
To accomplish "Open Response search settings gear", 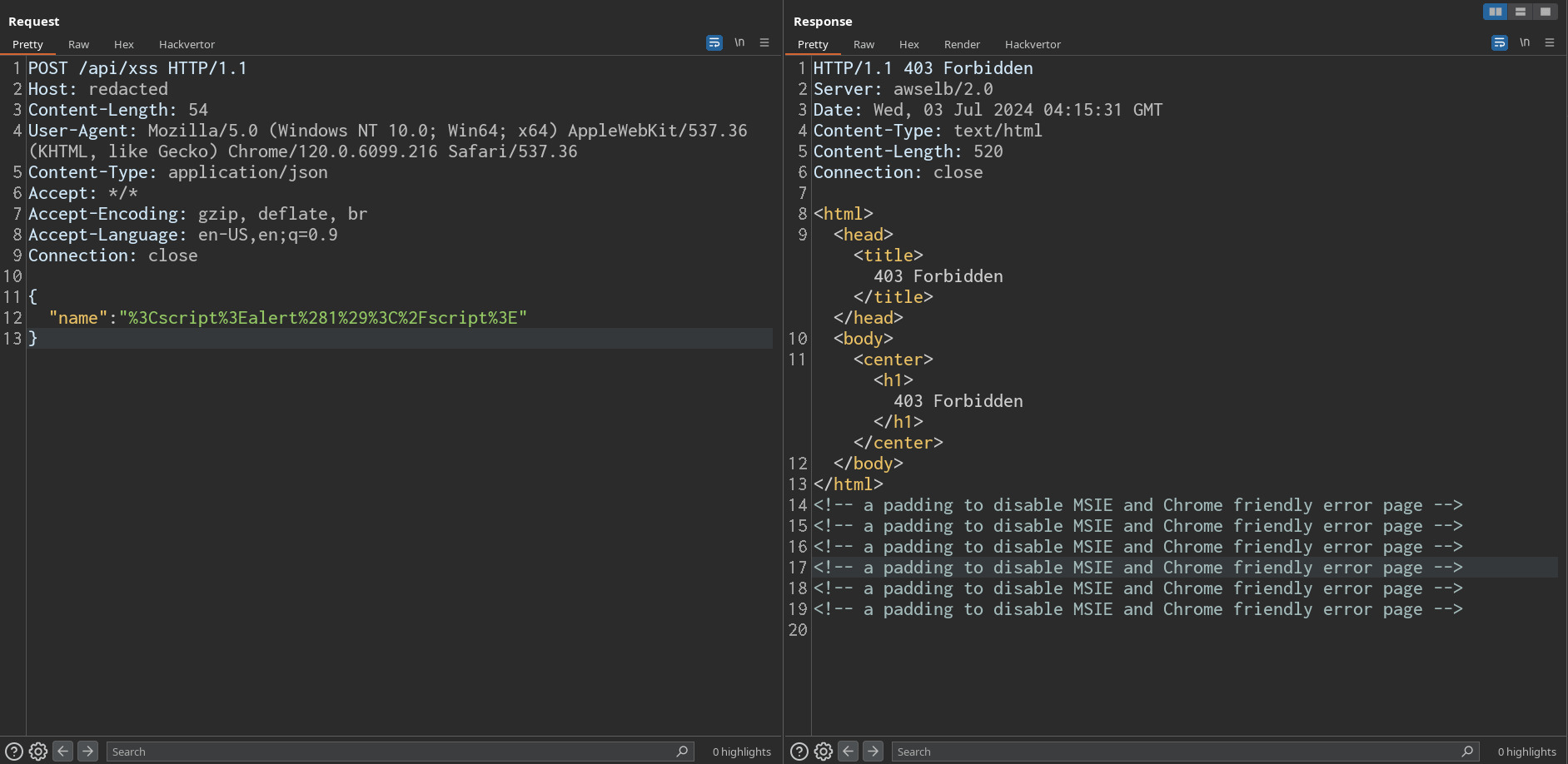I will [x=824, y=752].
